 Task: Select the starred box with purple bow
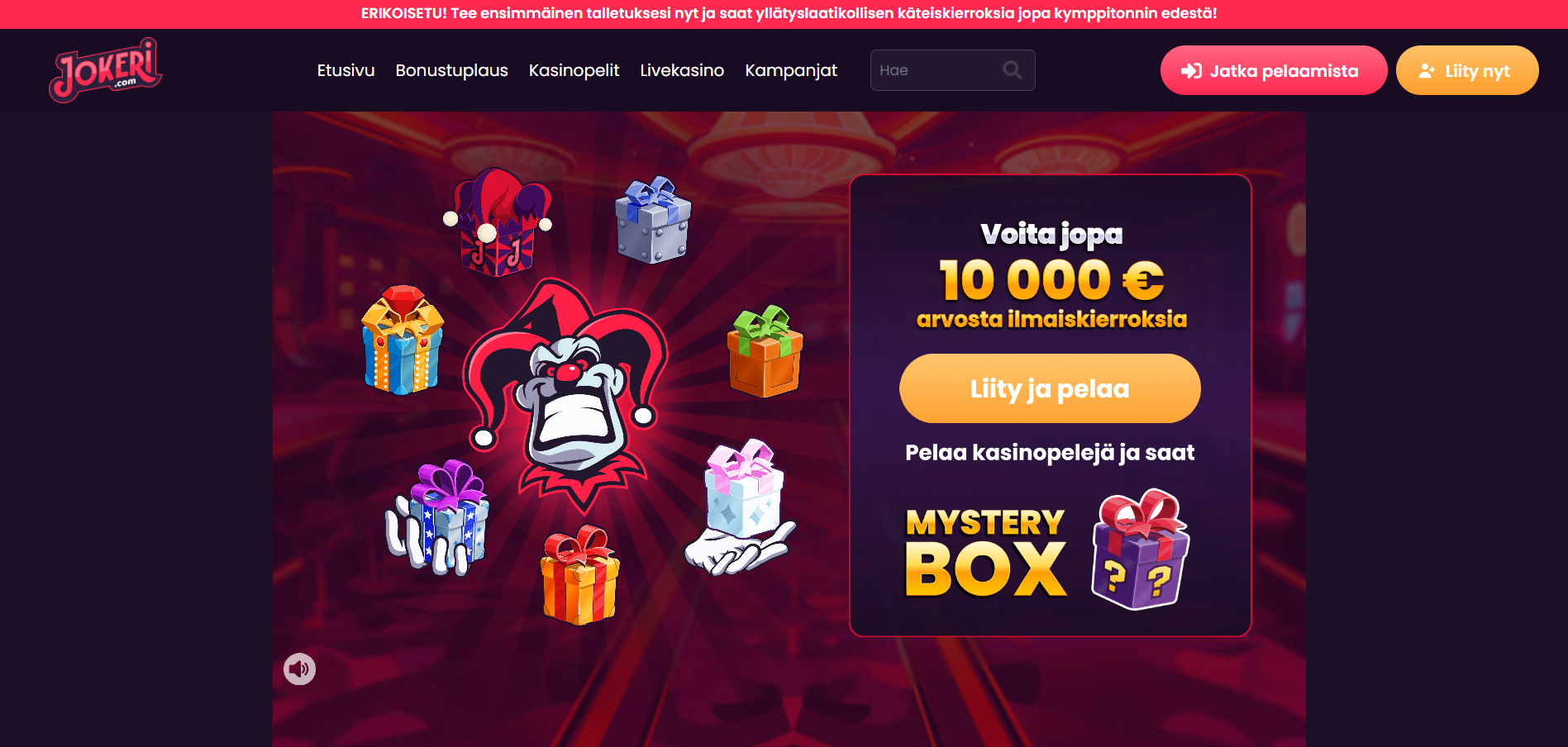point(439,517)
